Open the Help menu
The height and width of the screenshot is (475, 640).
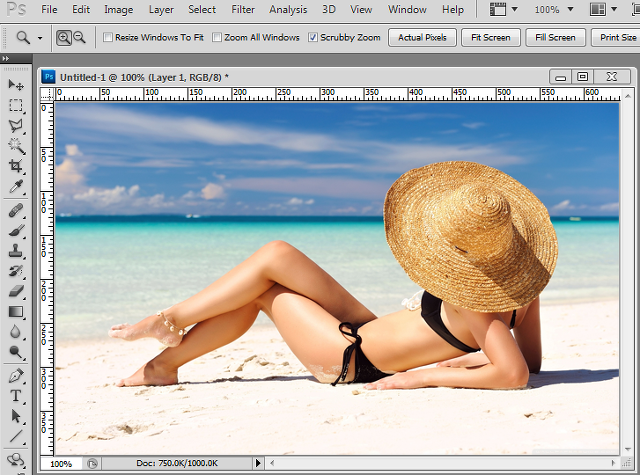453,9
